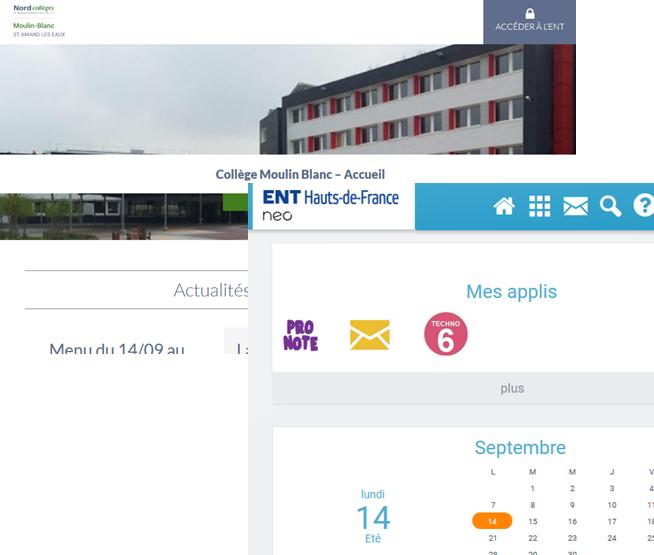Viewport: 654px width, 555px height.
Task: Open the applications grid icon
Action: [x=540, y=206]
